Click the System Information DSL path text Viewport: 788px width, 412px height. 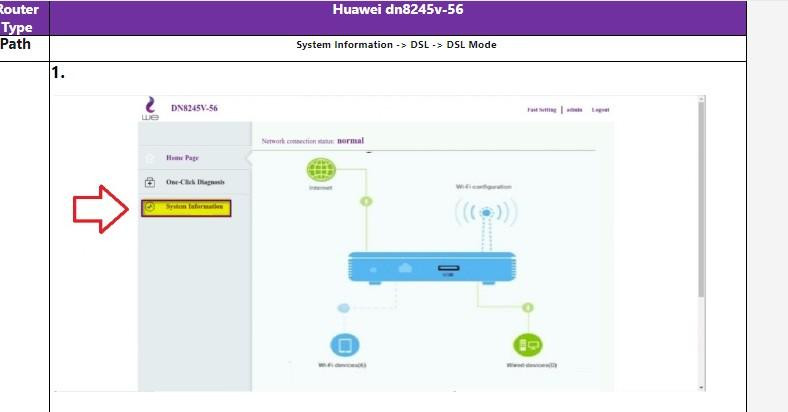[397, 45]
